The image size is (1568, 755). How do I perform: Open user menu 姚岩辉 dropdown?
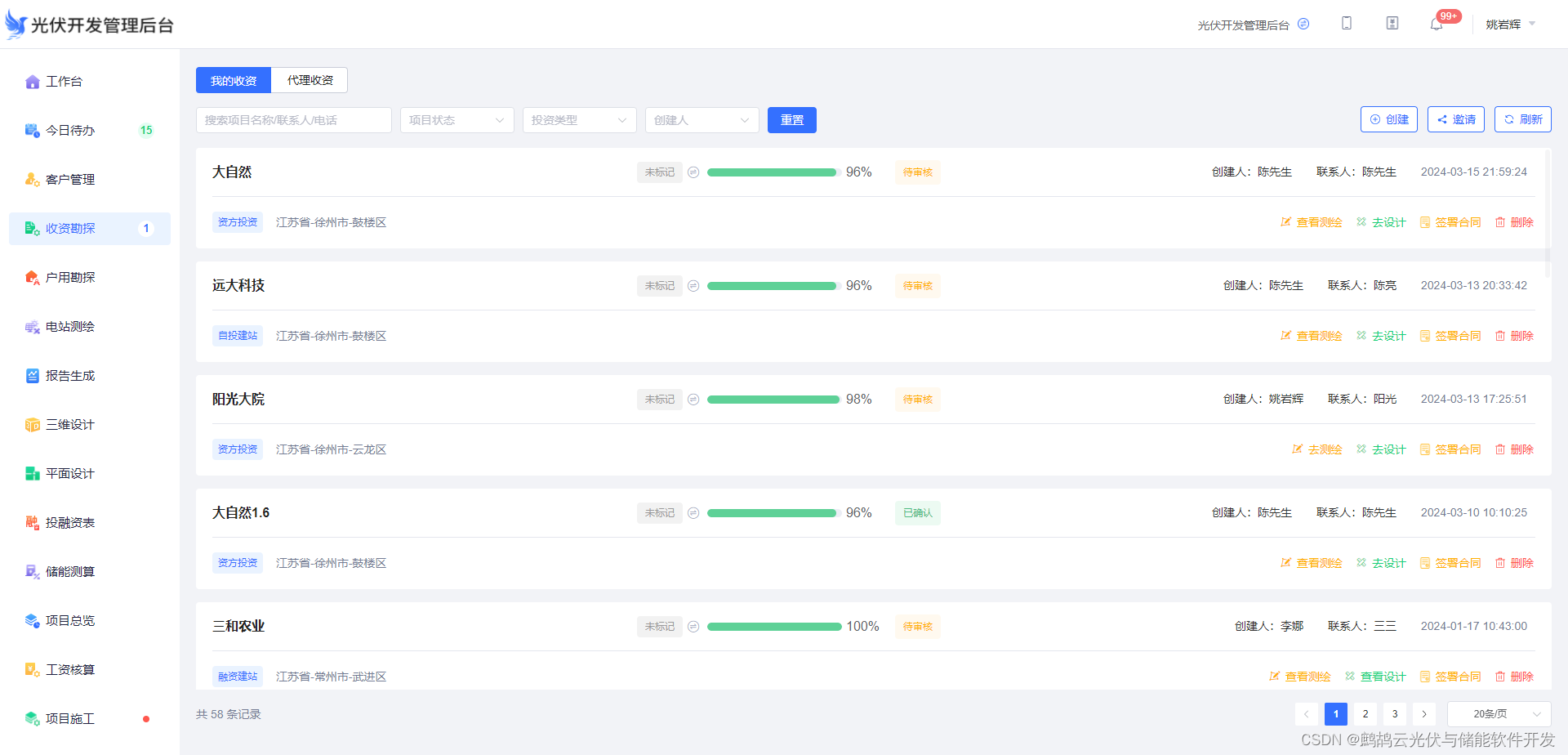(x=1511, y=25)
